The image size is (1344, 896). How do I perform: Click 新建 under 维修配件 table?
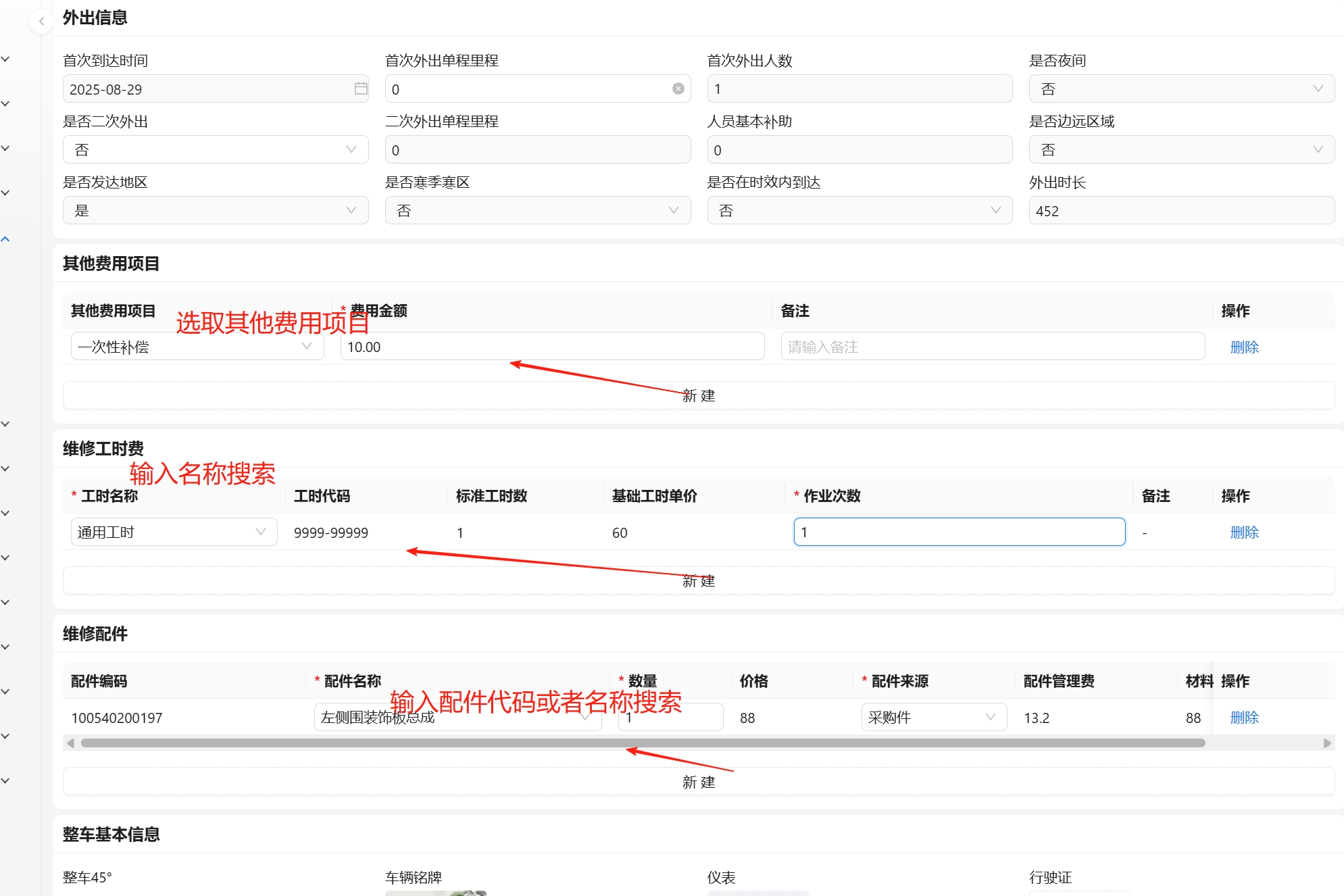click(x=699, y=782)
